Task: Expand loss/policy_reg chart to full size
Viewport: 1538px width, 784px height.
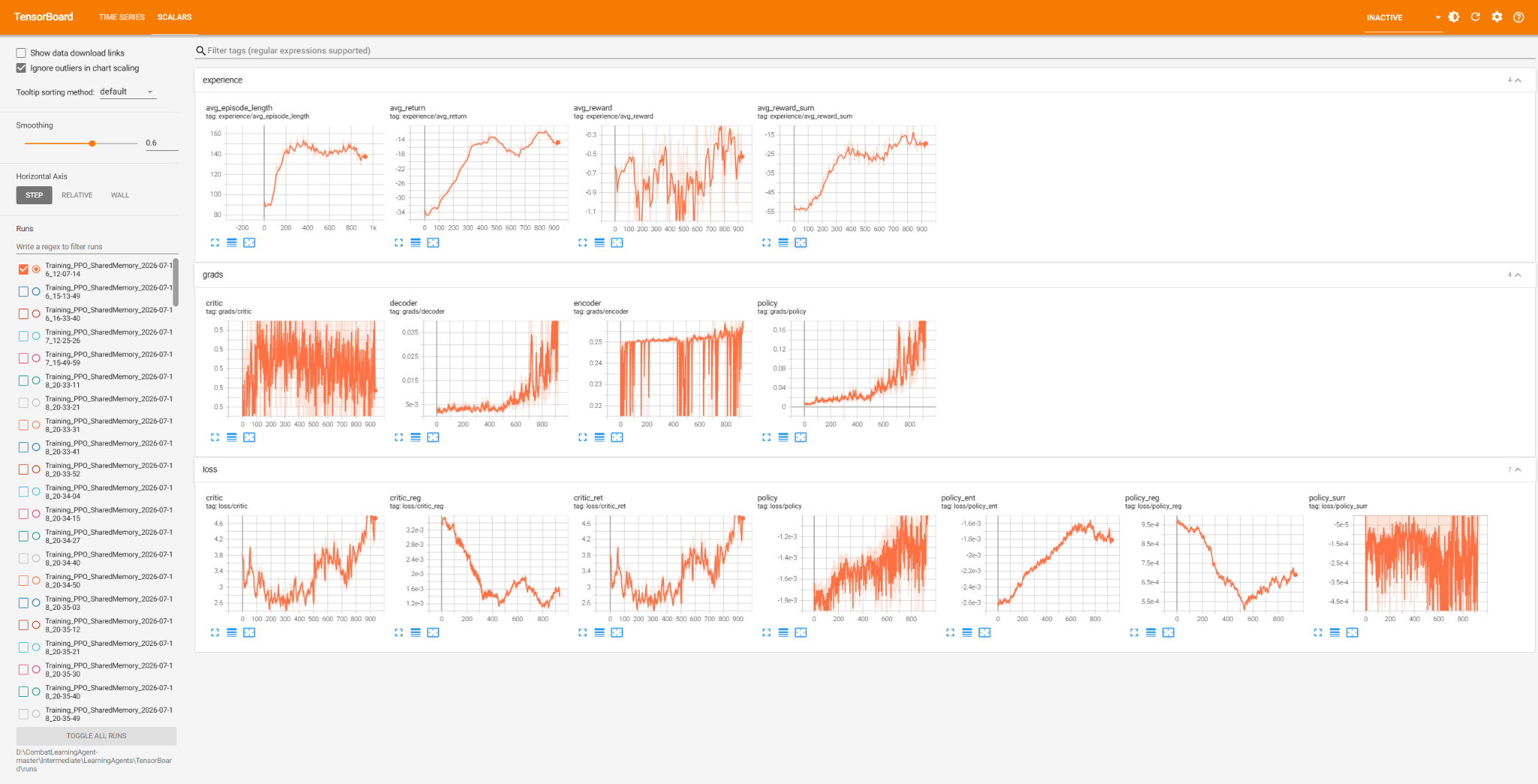Action: [1134, 632]
